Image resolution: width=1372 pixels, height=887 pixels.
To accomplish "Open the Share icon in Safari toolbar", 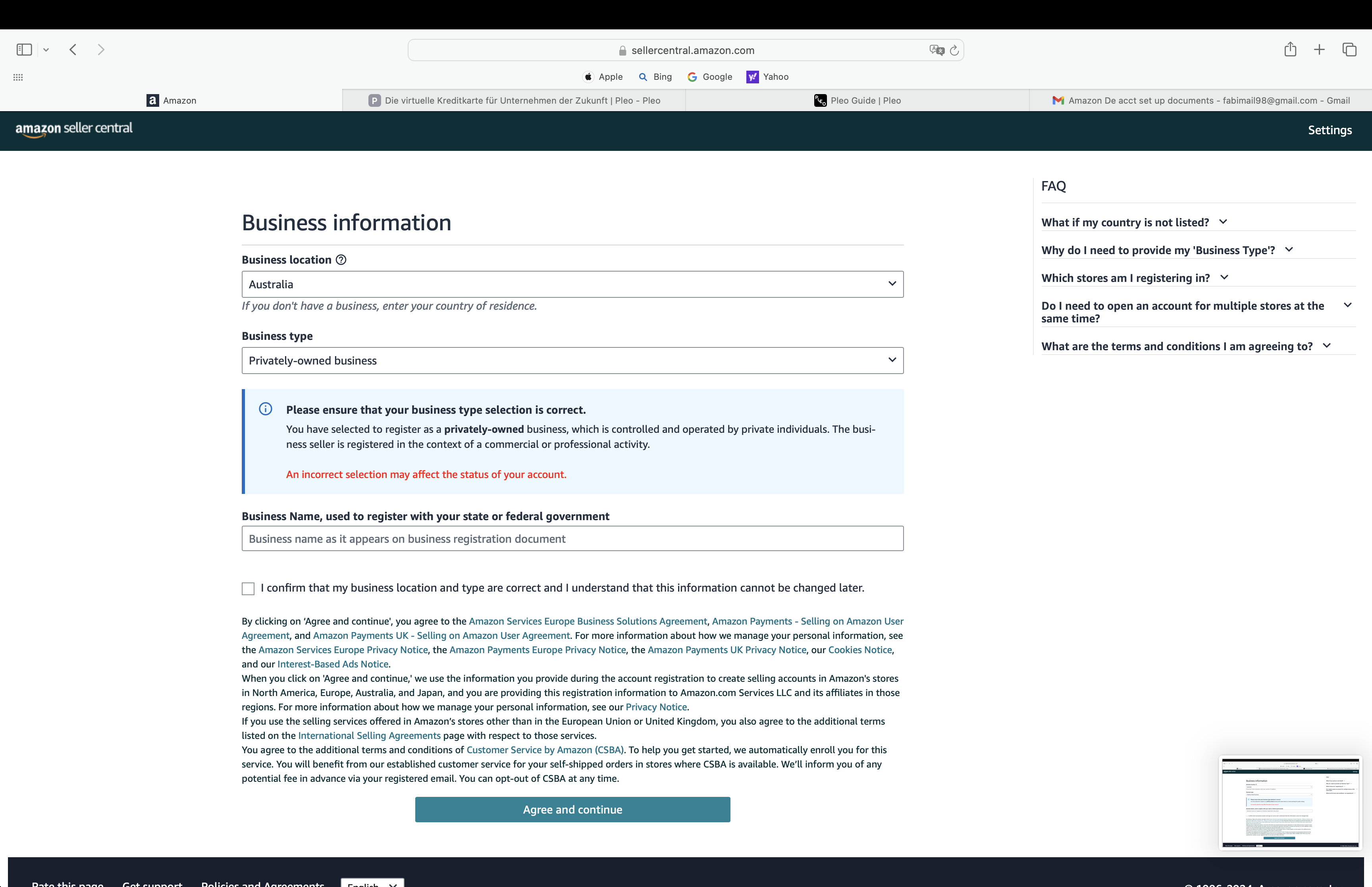I will (1290, 49).
